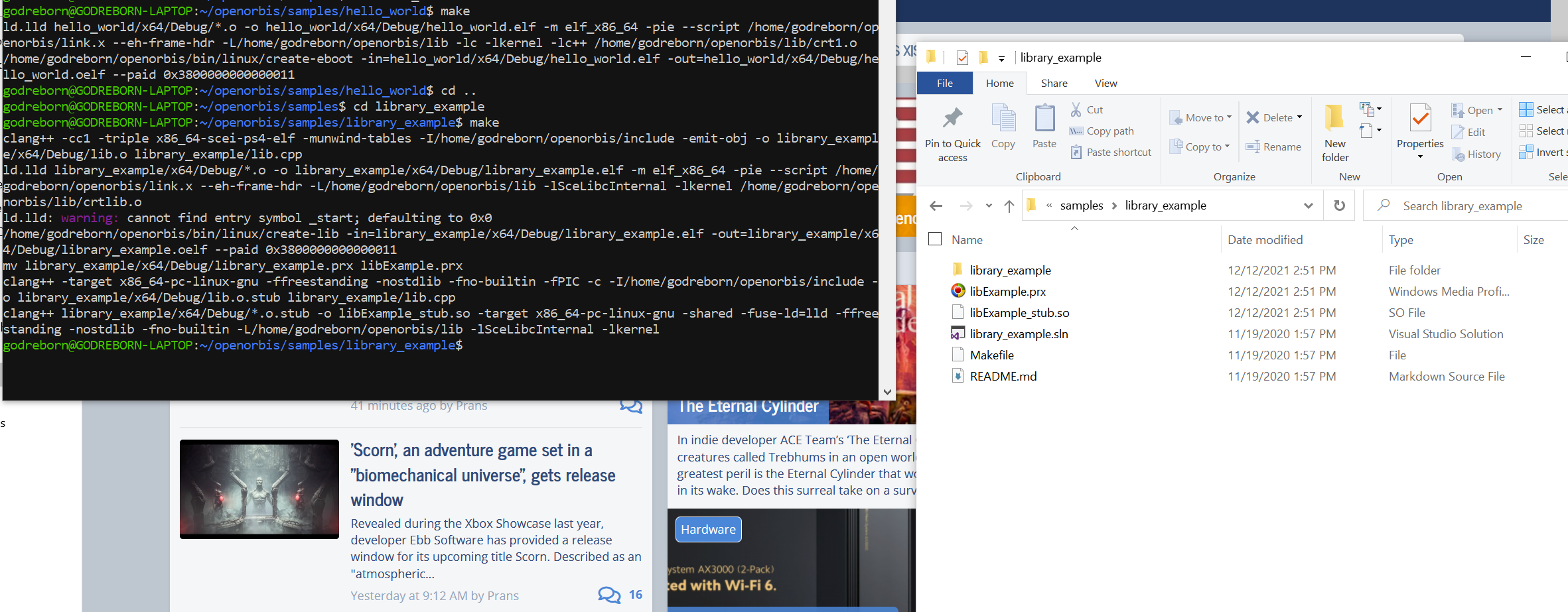Click the magnifier icon in search box
This screenshot has height=612, width=1568.
click(1384, 206)
